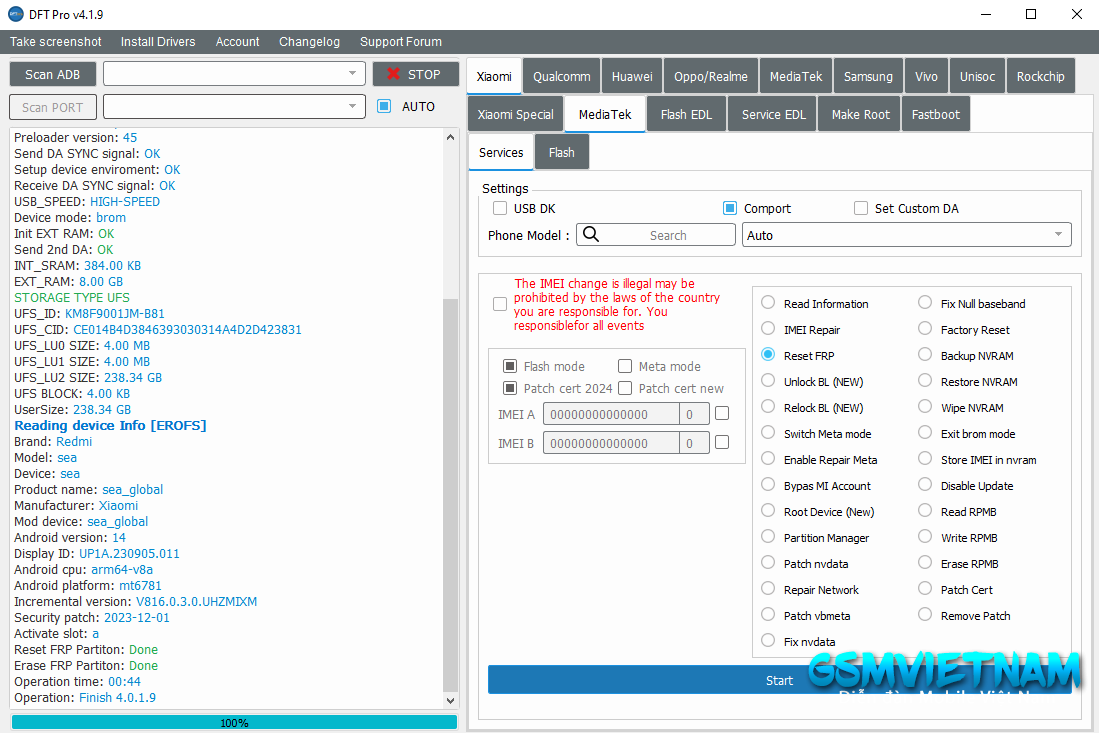This screenshot has width=1099, height=733.
Task: Open the Make Root tab
Action: coord(860,114)
